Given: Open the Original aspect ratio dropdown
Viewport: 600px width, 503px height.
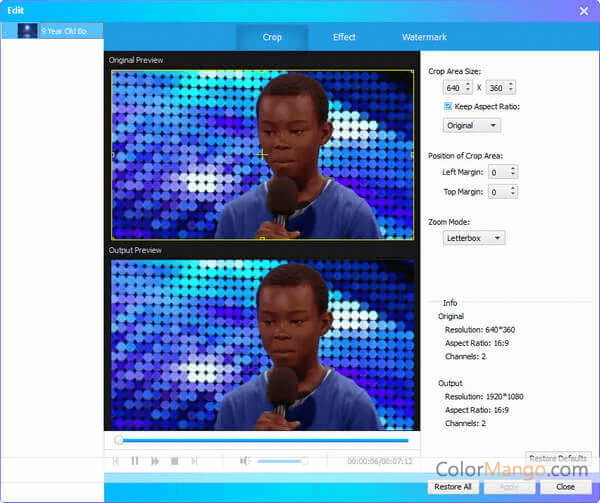Looking at the screenshot, I should (472, 125).
